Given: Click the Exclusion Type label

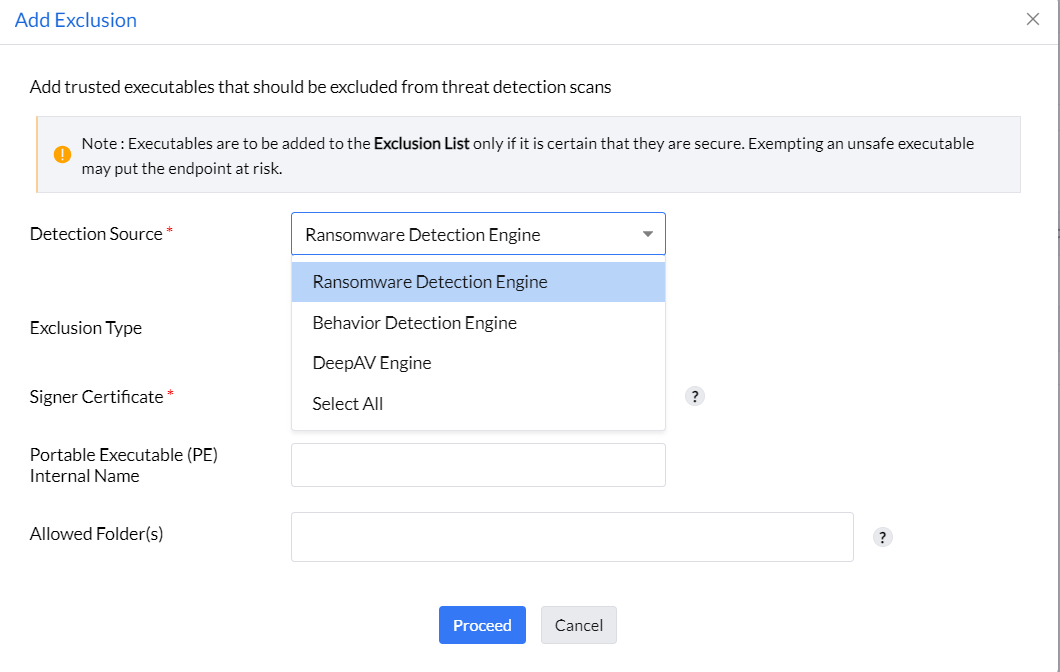Looking at the screenshot, I should pos(86,328).
